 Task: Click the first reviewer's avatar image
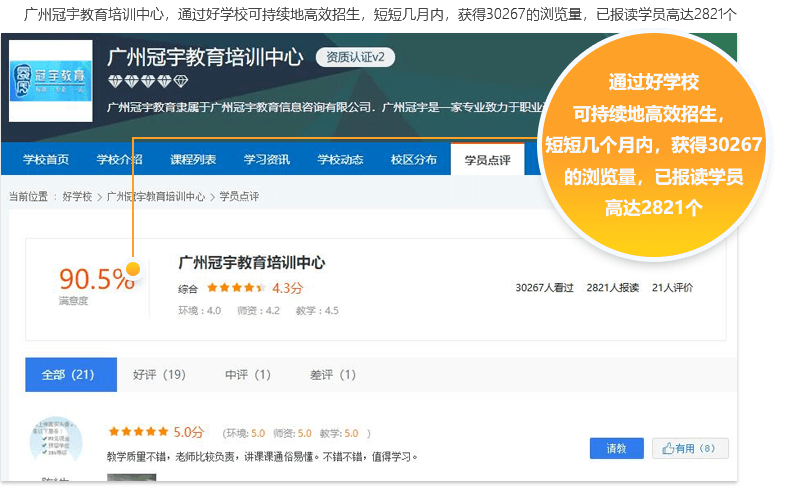pos(56,440)
